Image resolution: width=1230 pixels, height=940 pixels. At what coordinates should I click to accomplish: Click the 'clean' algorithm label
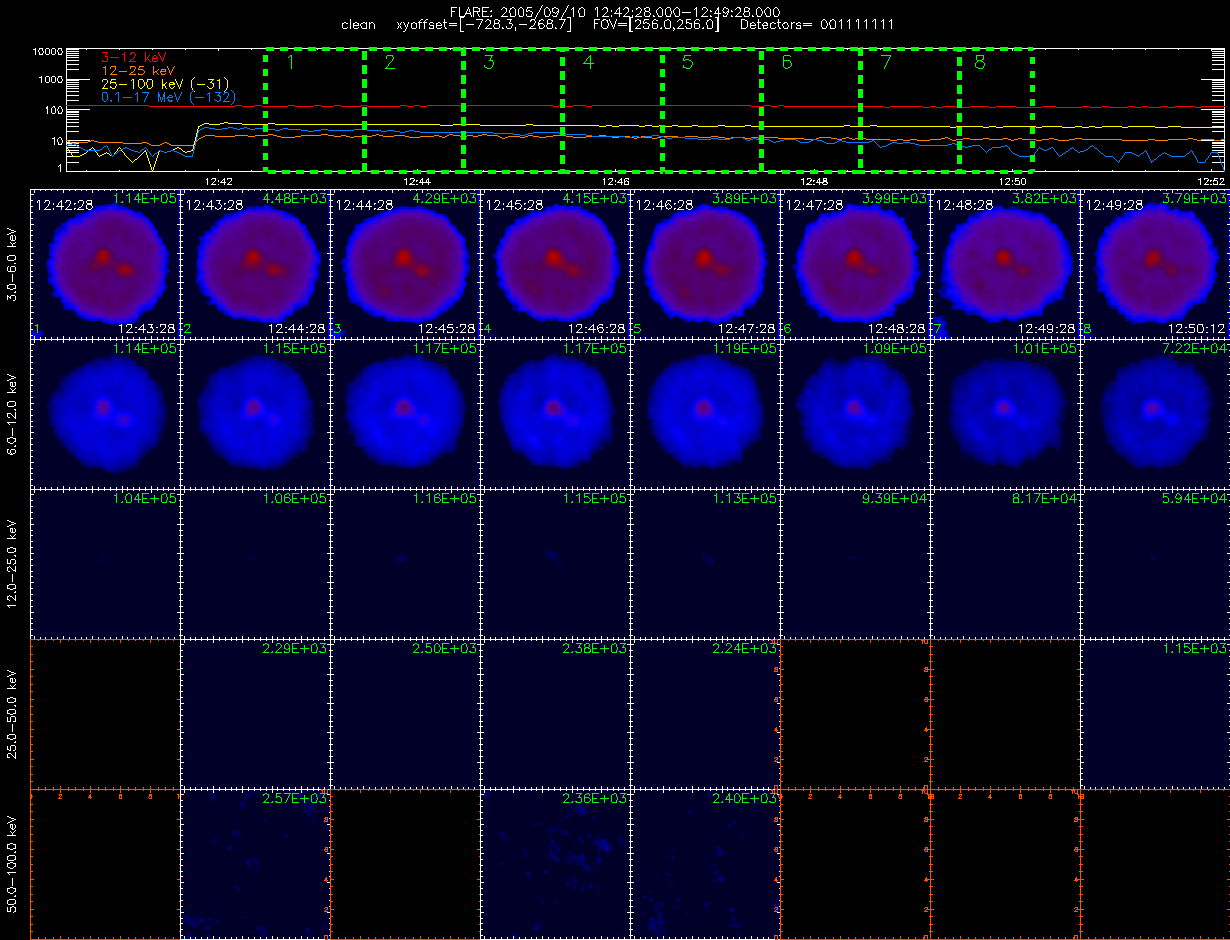pos(358,24)
